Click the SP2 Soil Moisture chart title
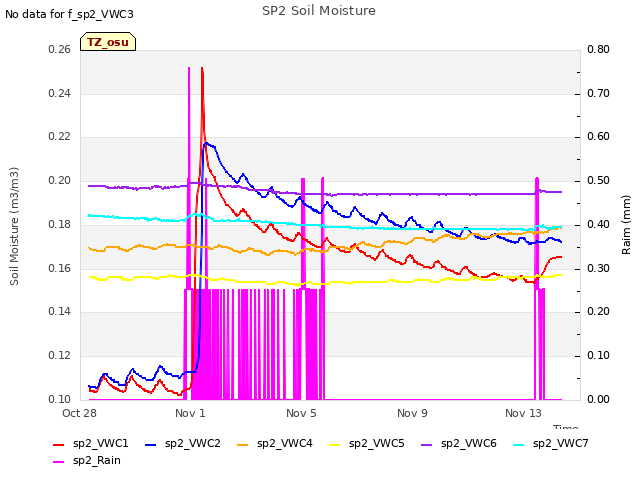 [x=319, y=11]
